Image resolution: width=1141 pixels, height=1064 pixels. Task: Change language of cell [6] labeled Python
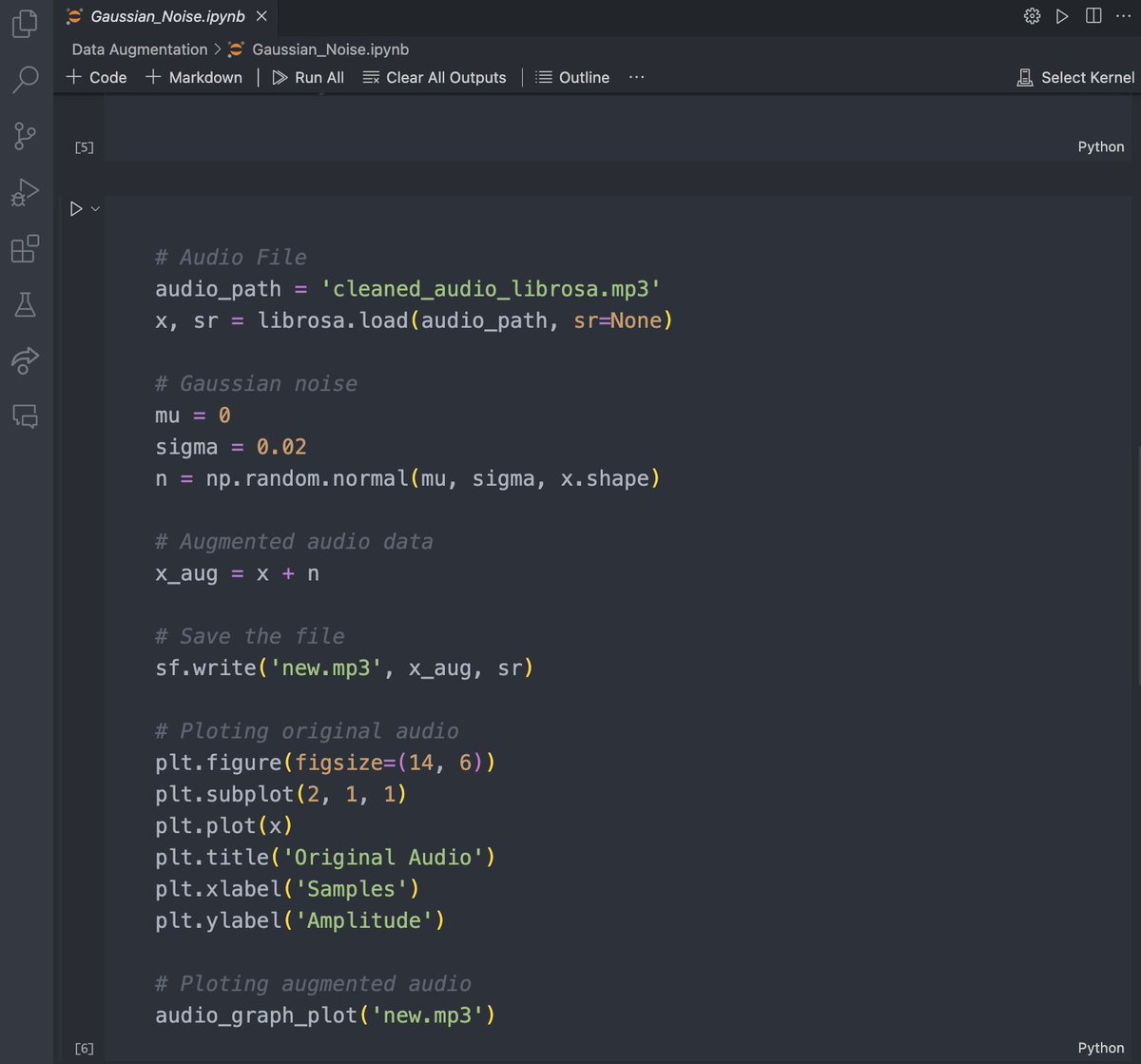click(x=1100, y=1048)
